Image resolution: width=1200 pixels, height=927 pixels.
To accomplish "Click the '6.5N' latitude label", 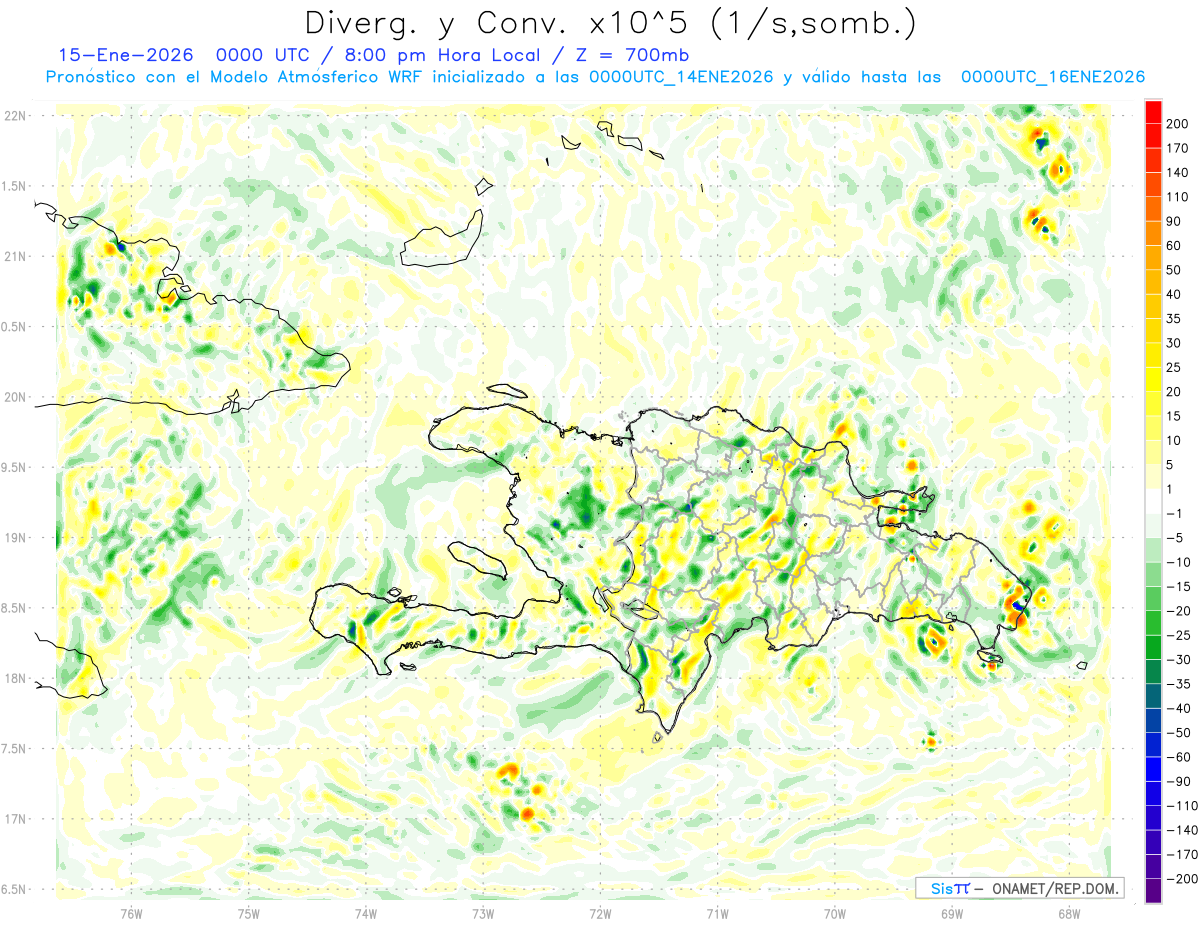I will 12,889.
